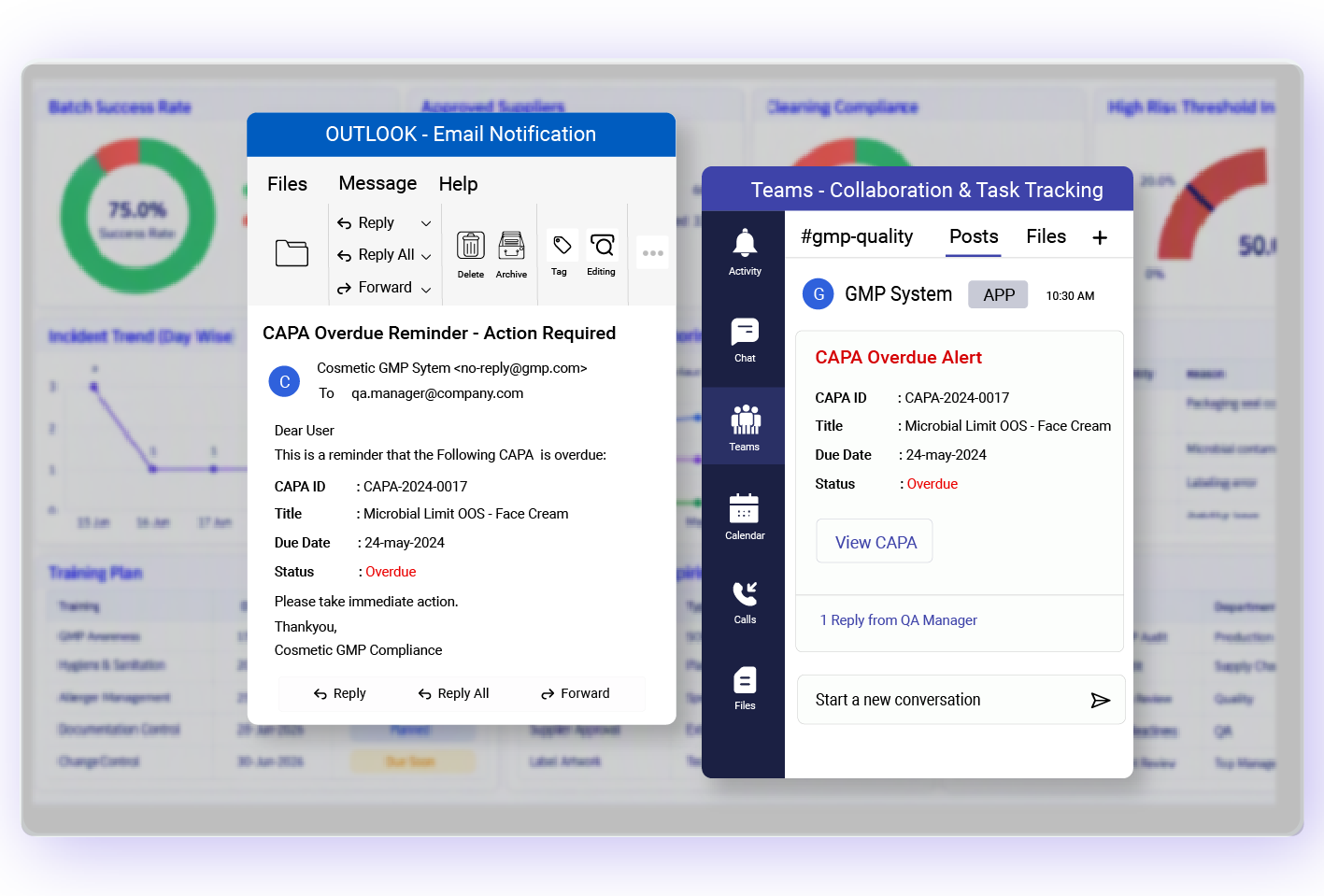Switch to Posts tab in Teams channel
This screenshot has height=896, width=1324.
coord(974,236)
